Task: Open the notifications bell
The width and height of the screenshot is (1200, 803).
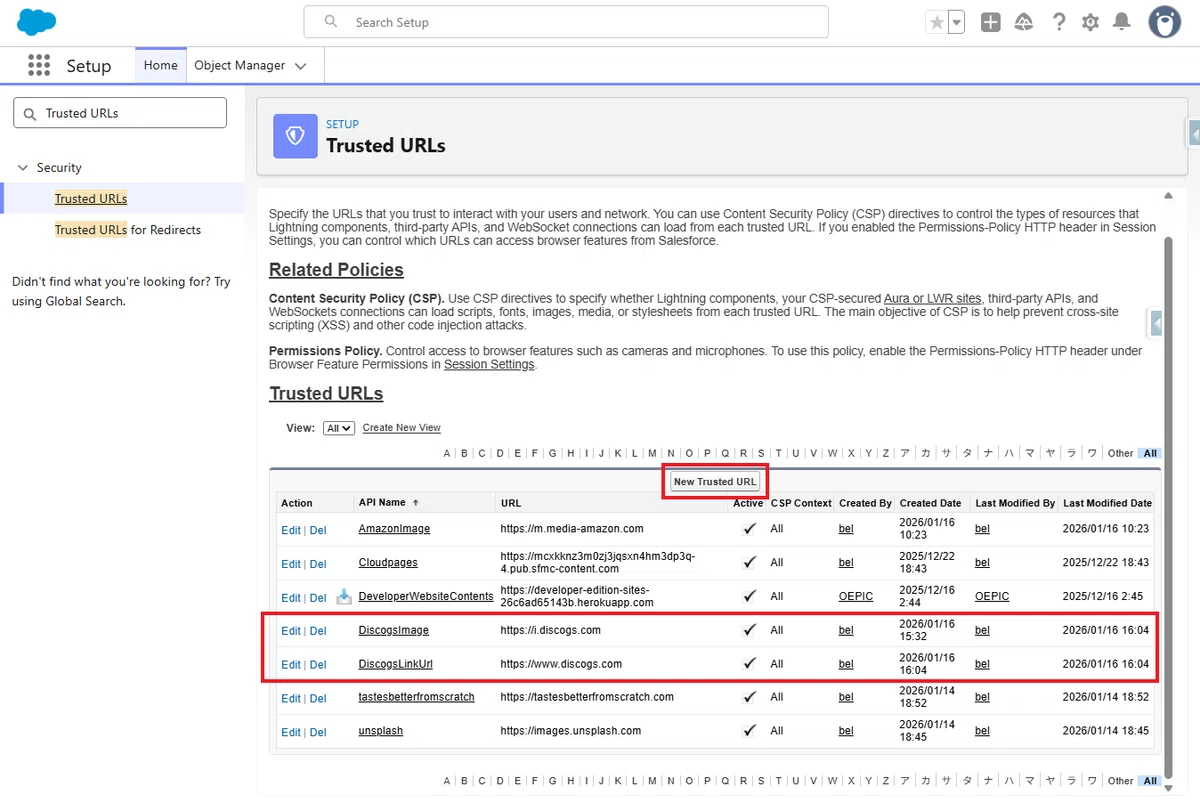Action: tap(1122, 22)
